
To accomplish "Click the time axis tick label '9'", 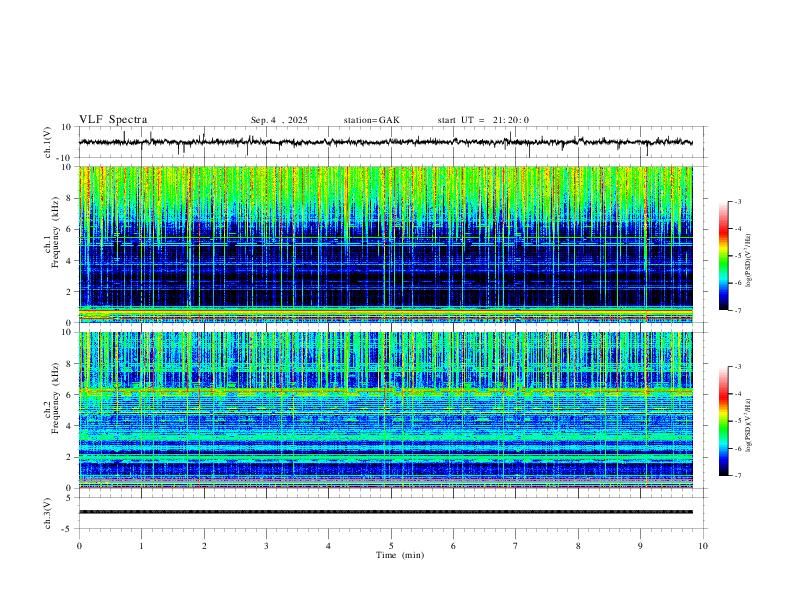I will click(x=640, y=546).
